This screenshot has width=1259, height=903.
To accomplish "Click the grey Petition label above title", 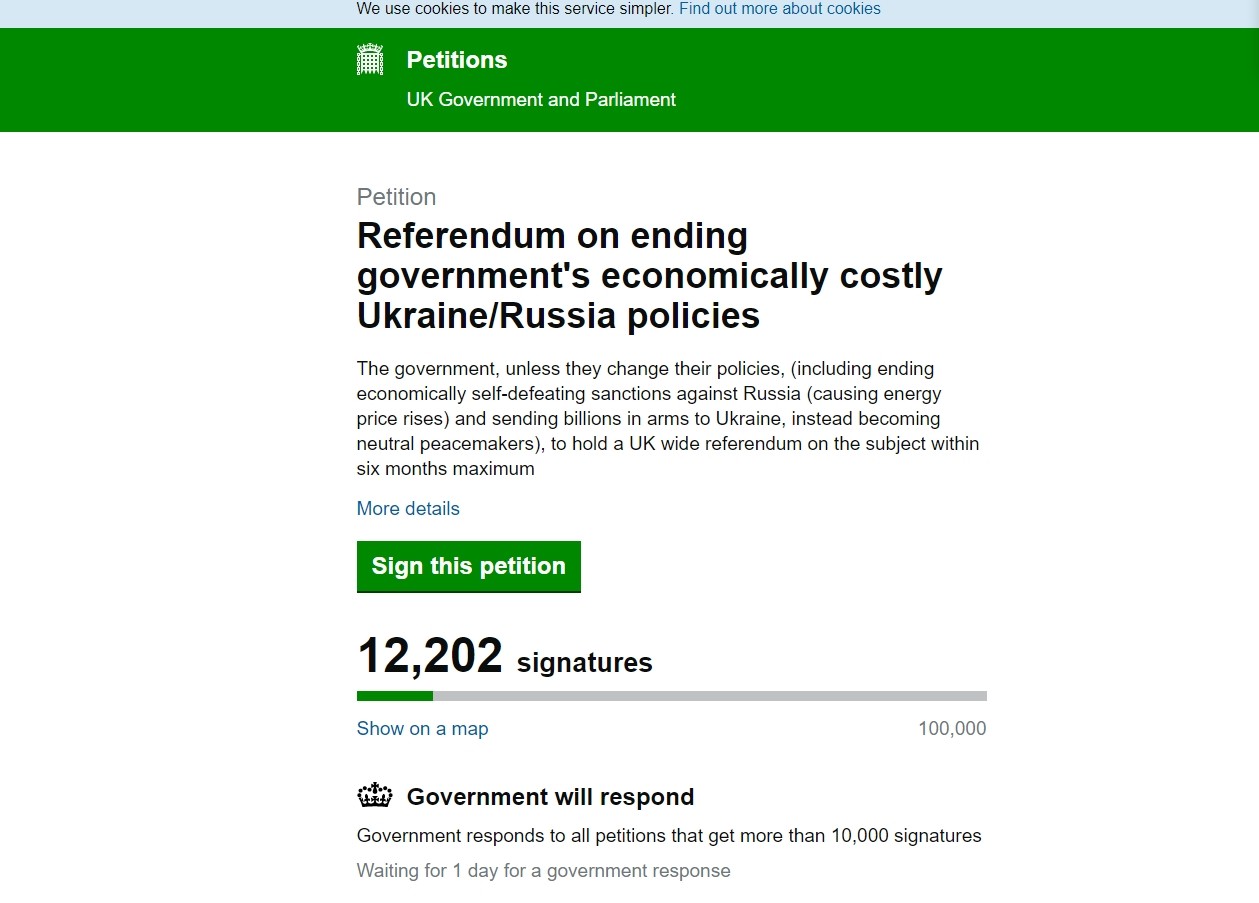I will [396, 197].
